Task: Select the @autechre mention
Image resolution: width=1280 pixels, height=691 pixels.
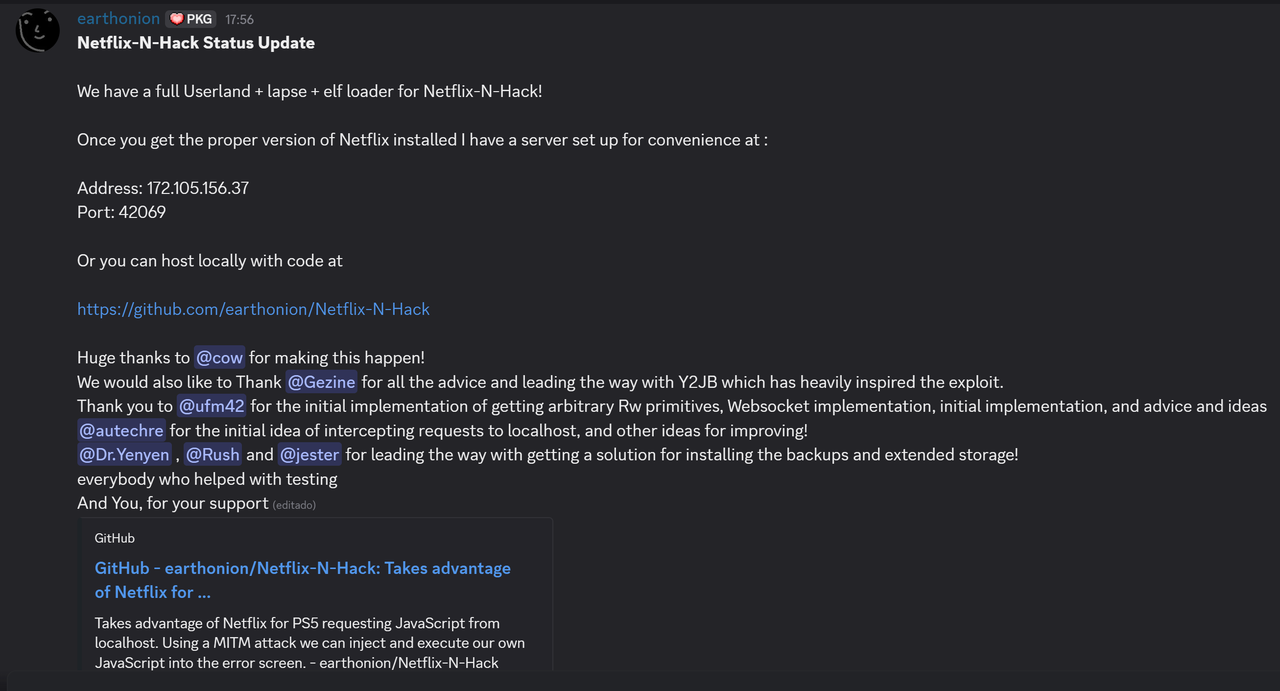Action: click(121, 430)
